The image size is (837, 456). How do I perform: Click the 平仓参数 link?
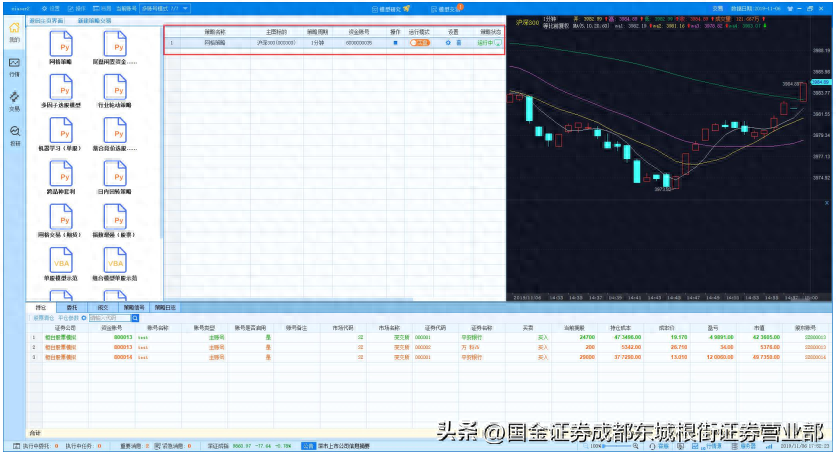[x=68, y=318]
